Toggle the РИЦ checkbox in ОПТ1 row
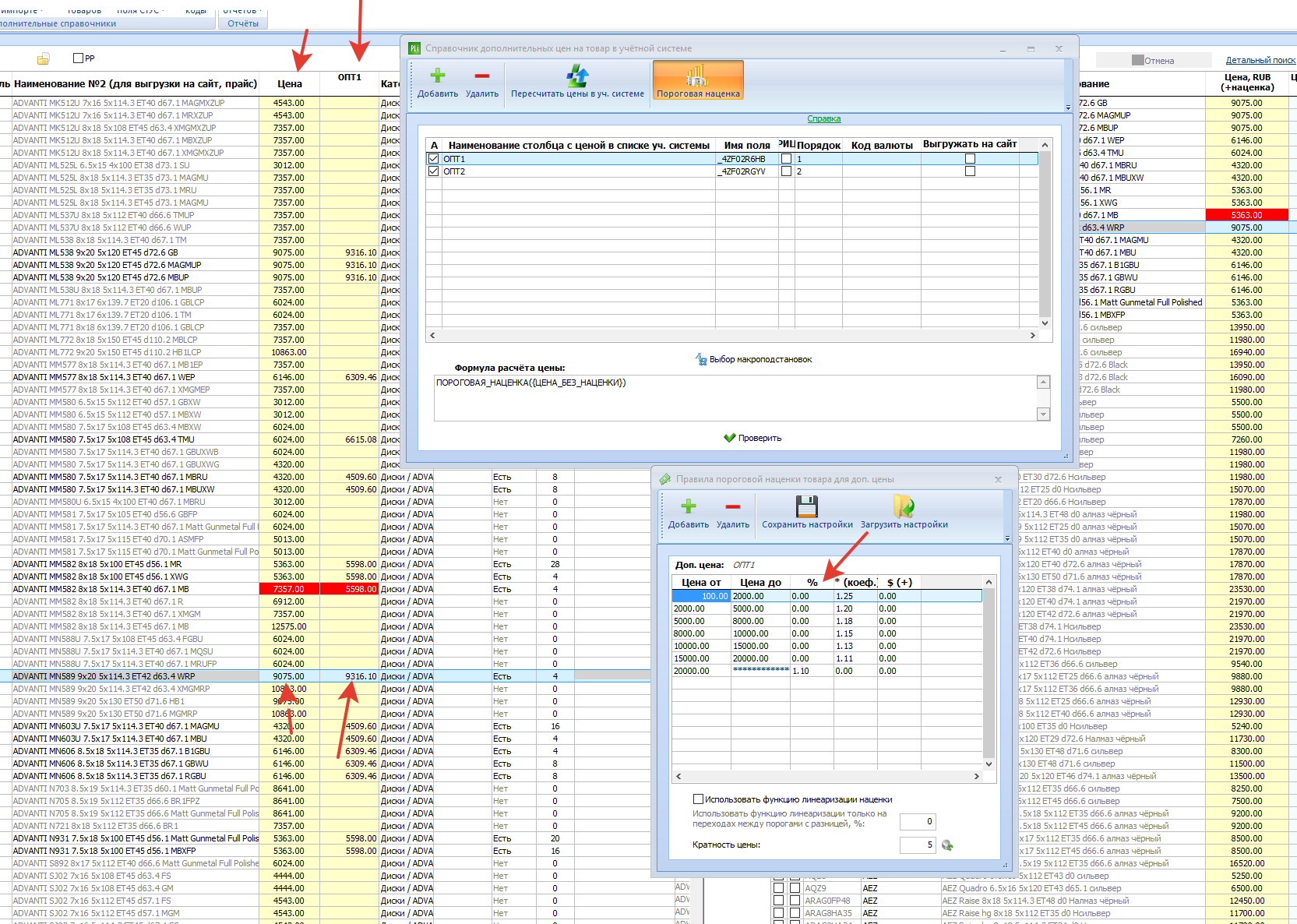1297x924 pixels. [x=787, y=159]
